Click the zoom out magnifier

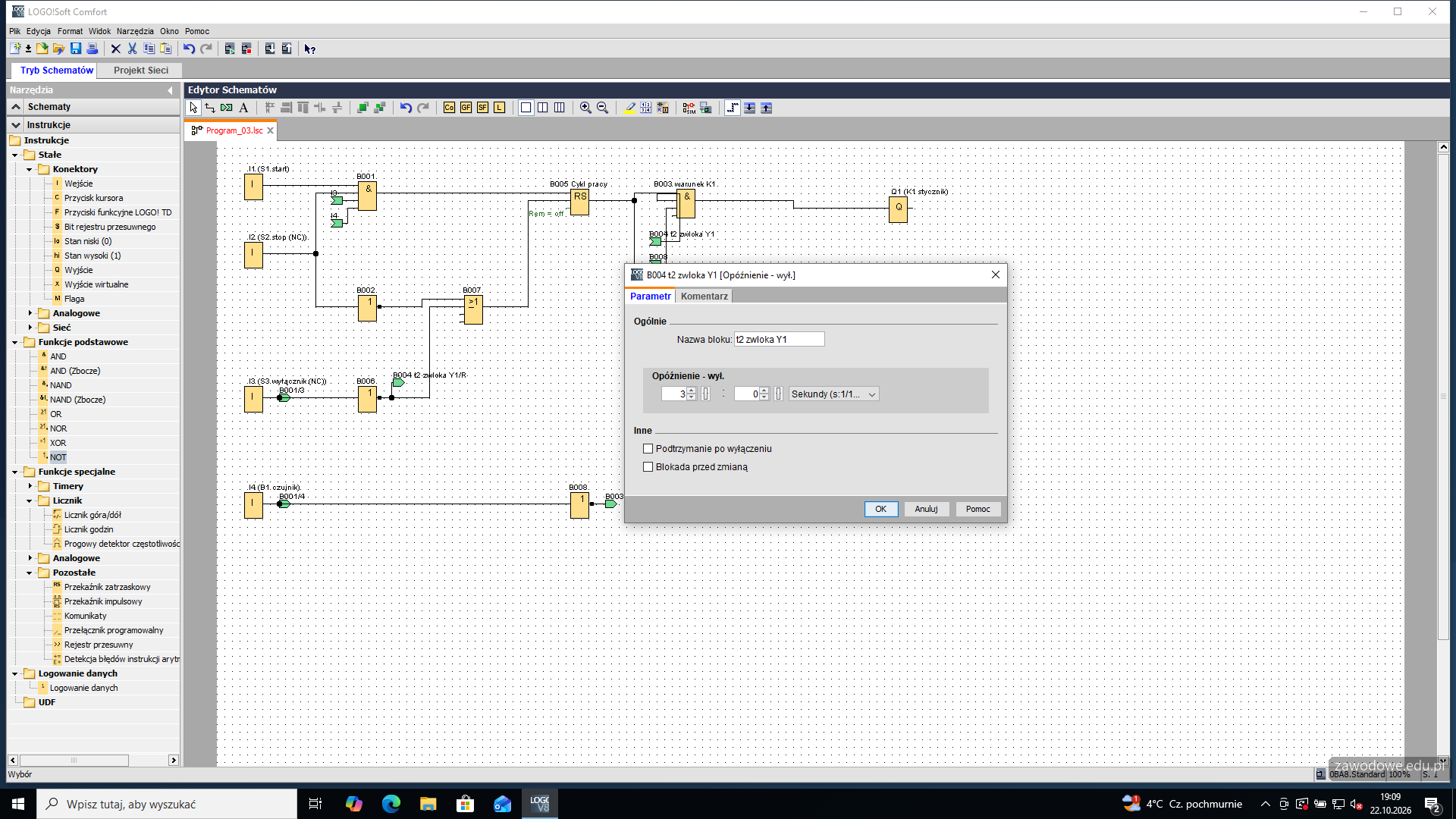coord(602,108)
